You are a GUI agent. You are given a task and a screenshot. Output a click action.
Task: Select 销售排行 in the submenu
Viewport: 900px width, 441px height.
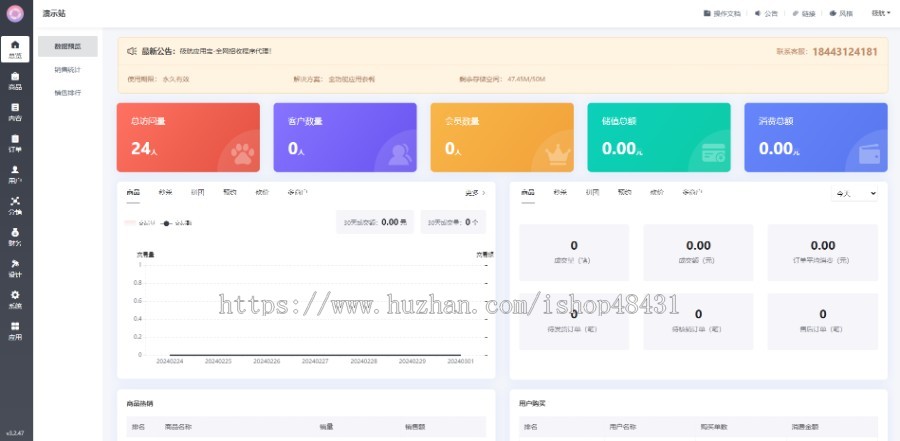tap(68, 92)
